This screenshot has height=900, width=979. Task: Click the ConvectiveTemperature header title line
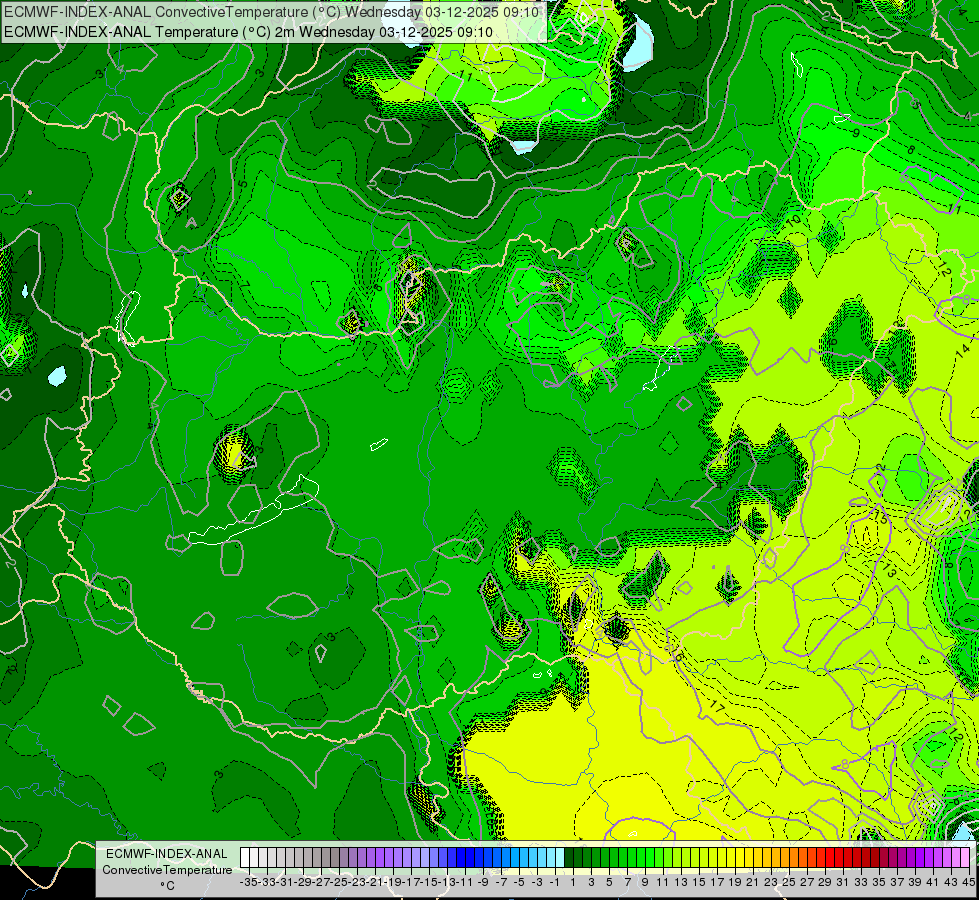point(272,12)
